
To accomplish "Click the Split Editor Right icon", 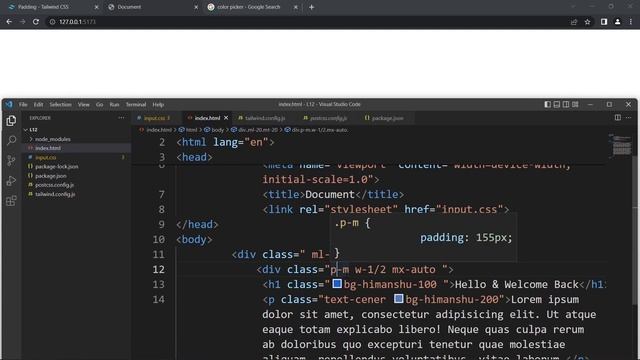I will [618, 118].
